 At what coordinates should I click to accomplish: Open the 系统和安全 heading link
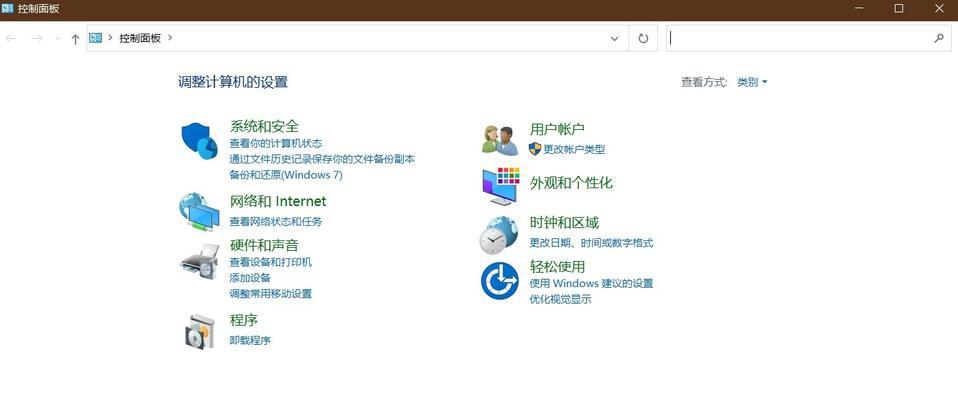pos(264,126)
